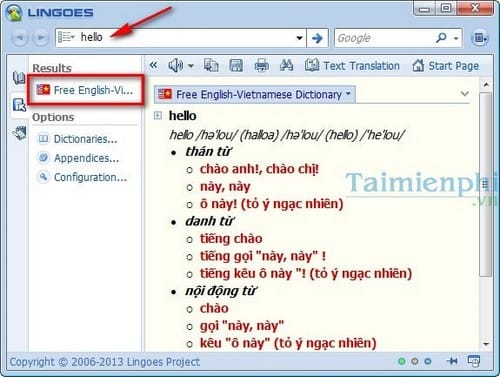Image resolution: width=500 pixels, height=377 pixels.
Task: Click the blue Go arrow button
Action: click(x=317, y=38)
